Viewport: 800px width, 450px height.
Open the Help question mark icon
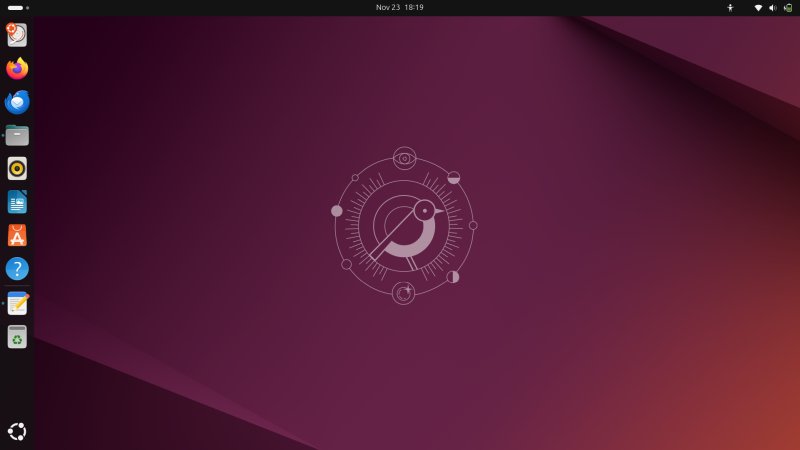tap(17, 269)
